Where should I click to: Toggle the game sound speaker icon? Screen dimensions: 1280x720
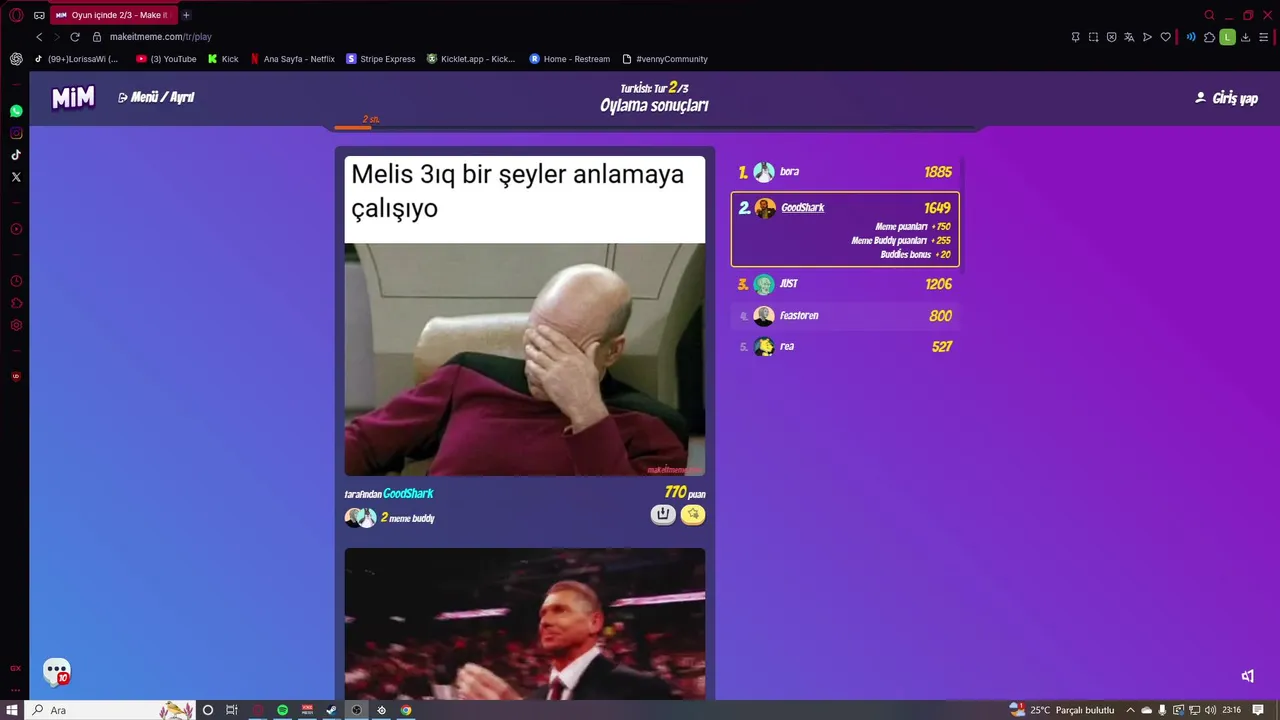pos(1247,676)
